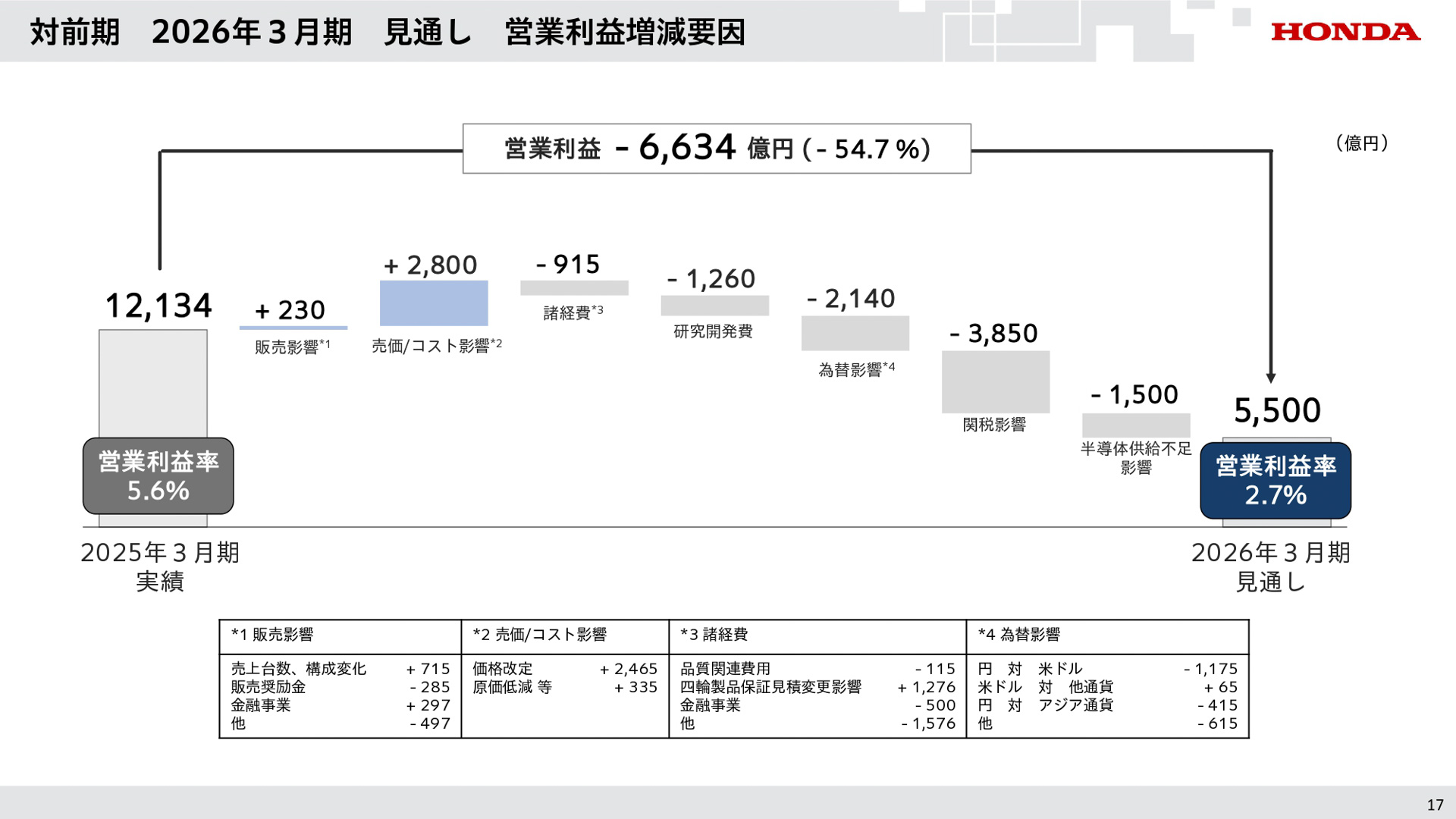Select the 5,500 forecast value text
This screenshot has width=1456, height=819.
[x=1277, y=409]
